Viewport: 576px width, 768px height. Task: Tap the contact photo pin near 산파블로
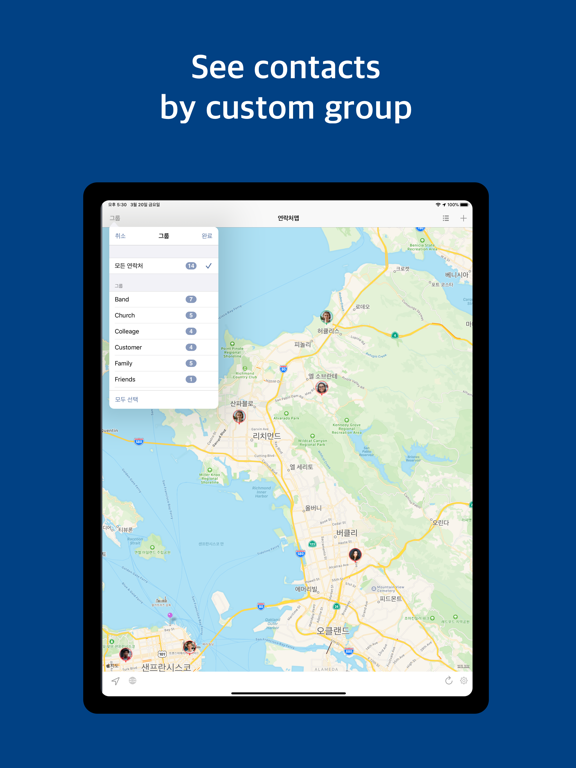point(239,416)
